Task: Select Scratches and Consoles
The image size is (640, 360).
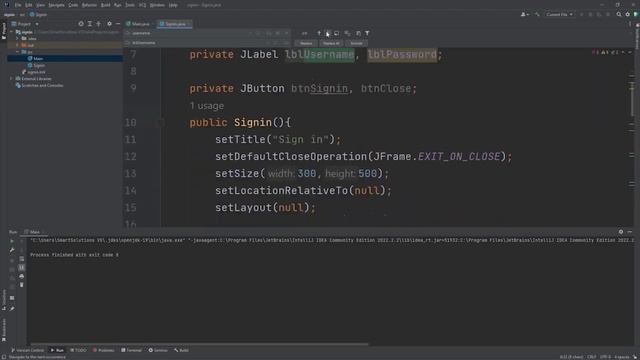Action: tap(42, 86)
